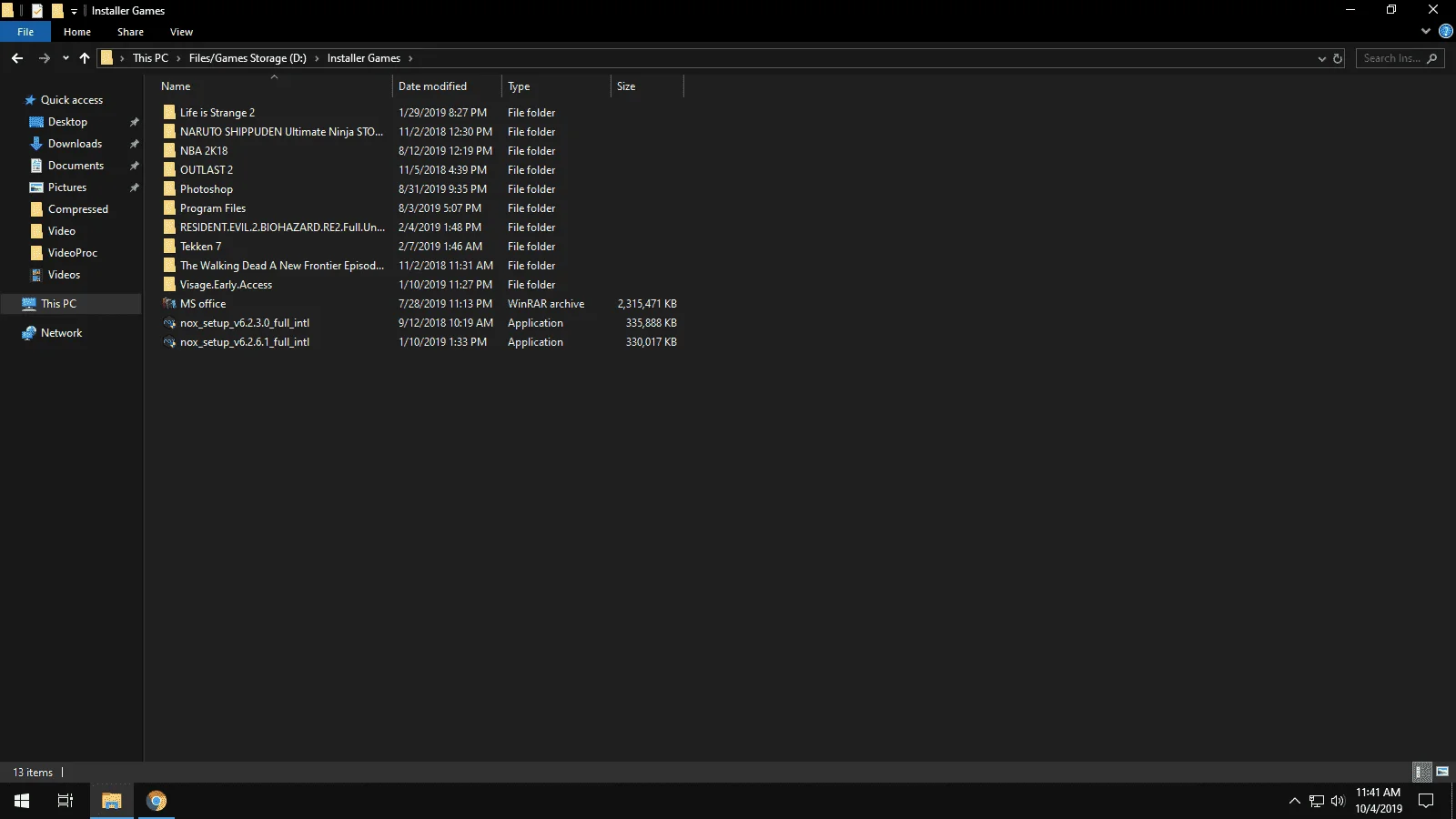Open Task View on the taskbar
This screenshot has height=819, width=1456.
(66, 801)
